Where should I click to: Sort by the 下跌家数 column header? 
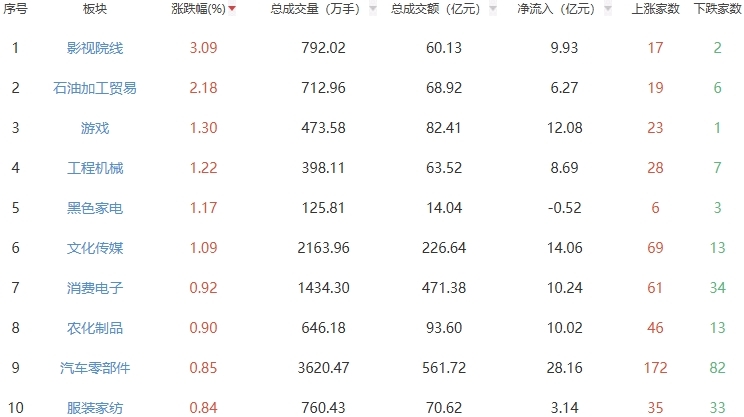[717, 9]
